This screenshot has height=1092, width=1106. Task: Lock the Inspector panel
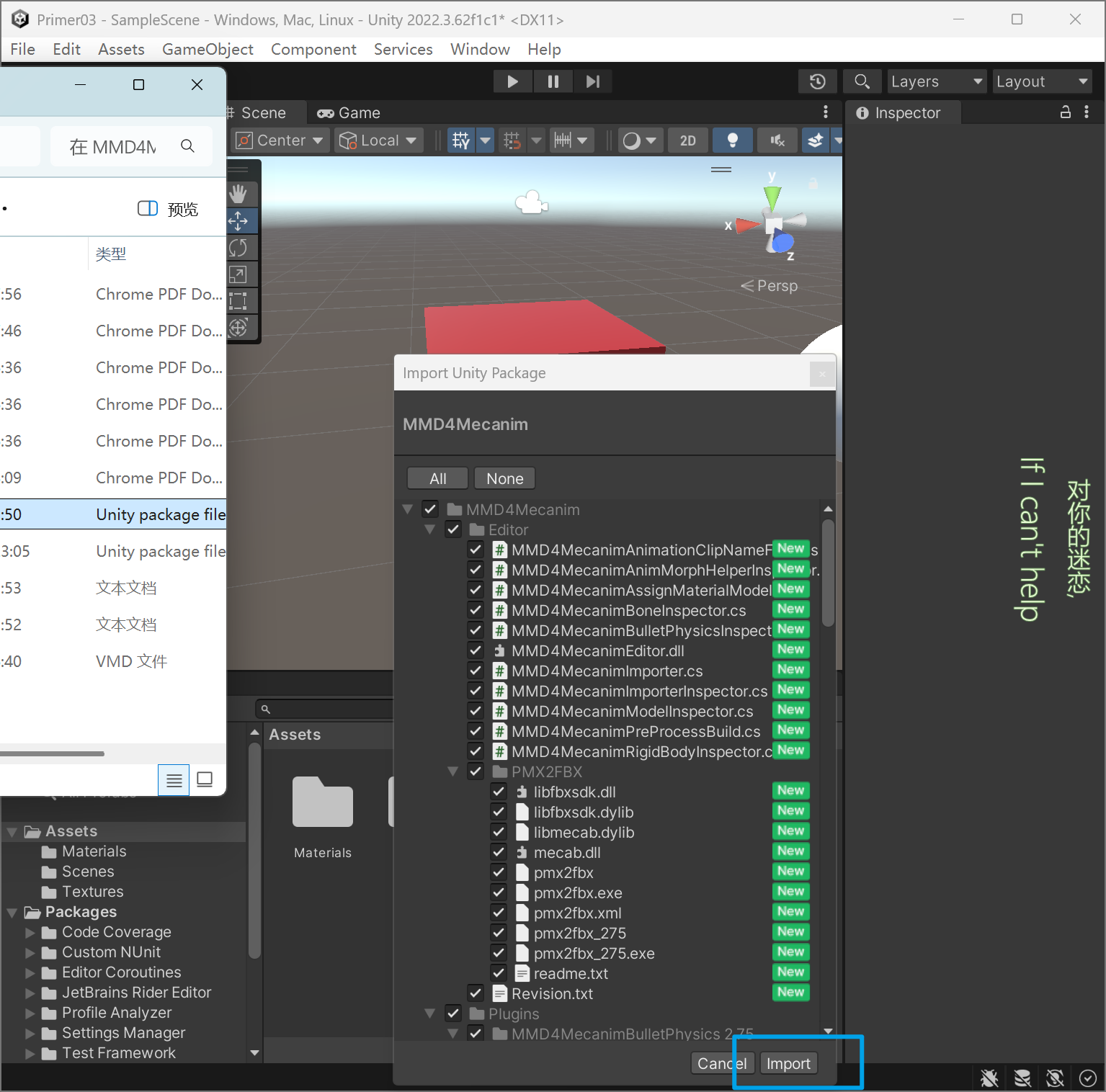1066,112
